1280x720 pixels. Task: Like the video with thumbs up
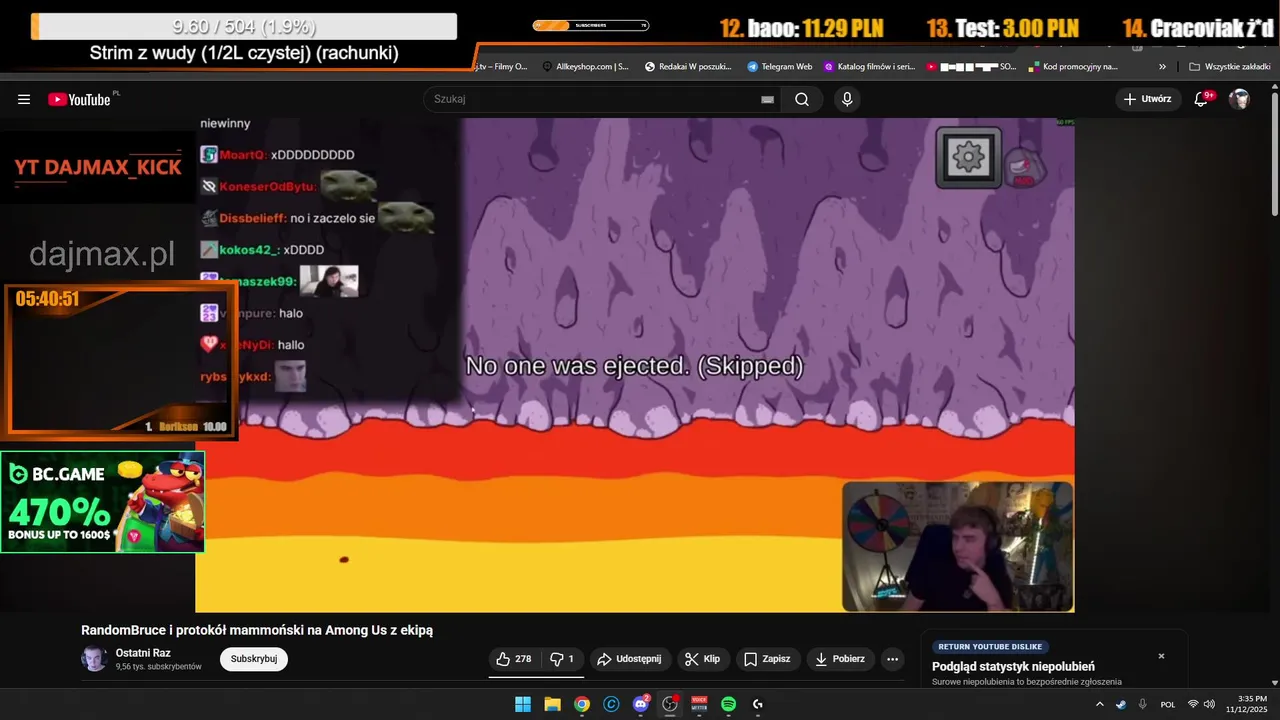pyautogui.click(x=513, y=659)
